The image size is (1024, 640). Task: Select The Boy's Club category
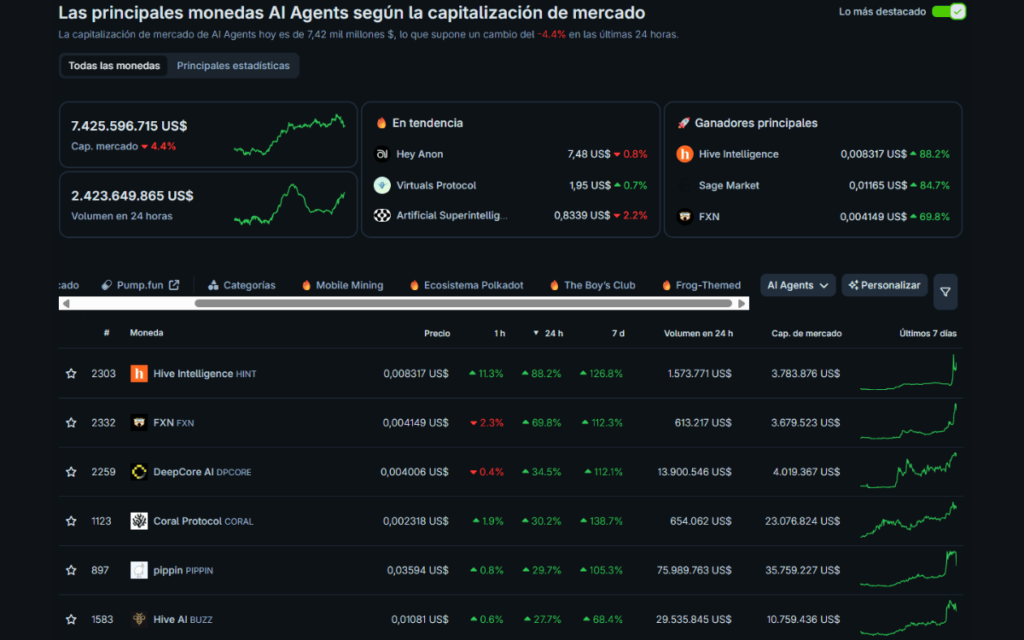[x=592, y=285]
